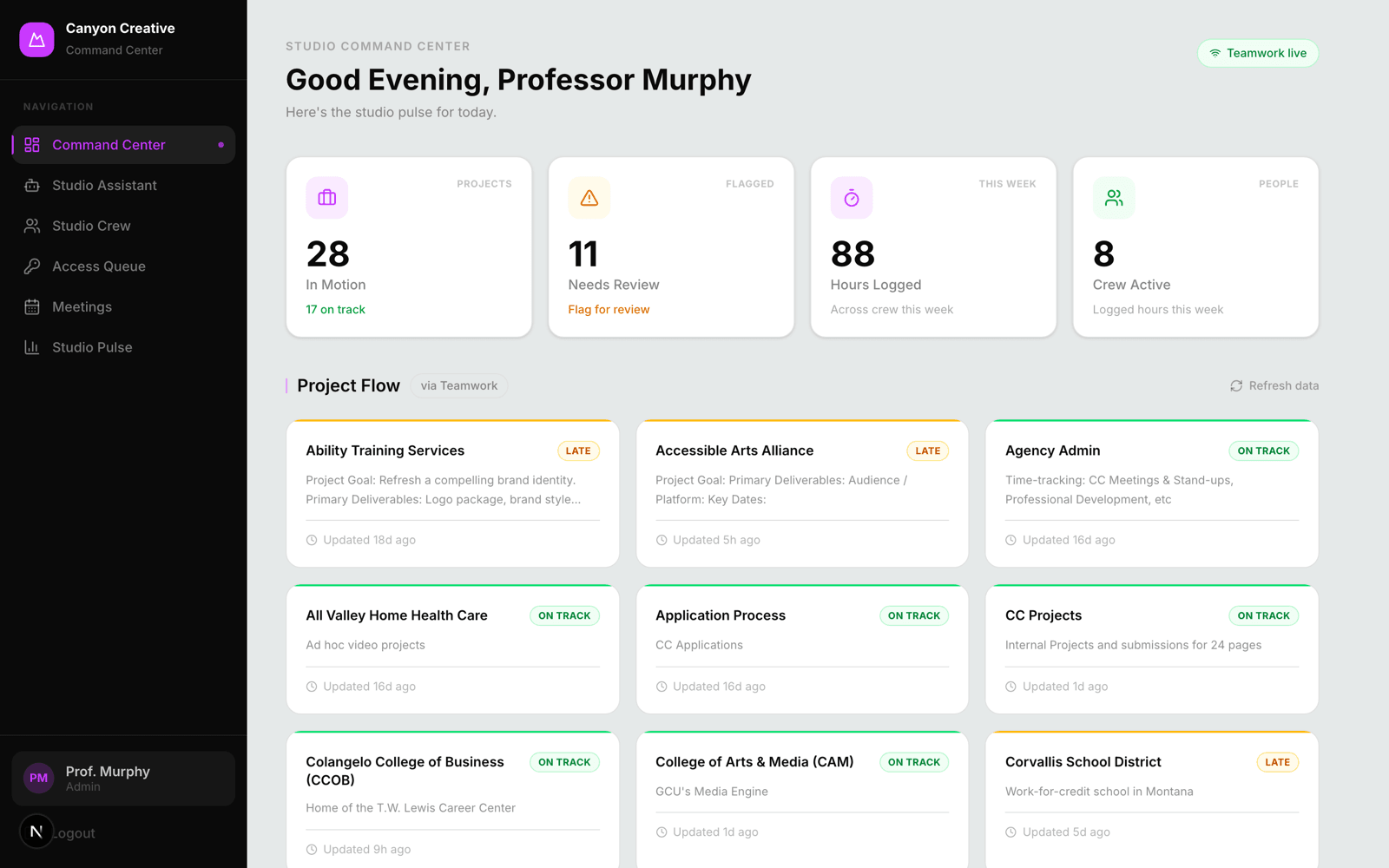Open the Accessible Arts Alliance project card

pos(802,493)
